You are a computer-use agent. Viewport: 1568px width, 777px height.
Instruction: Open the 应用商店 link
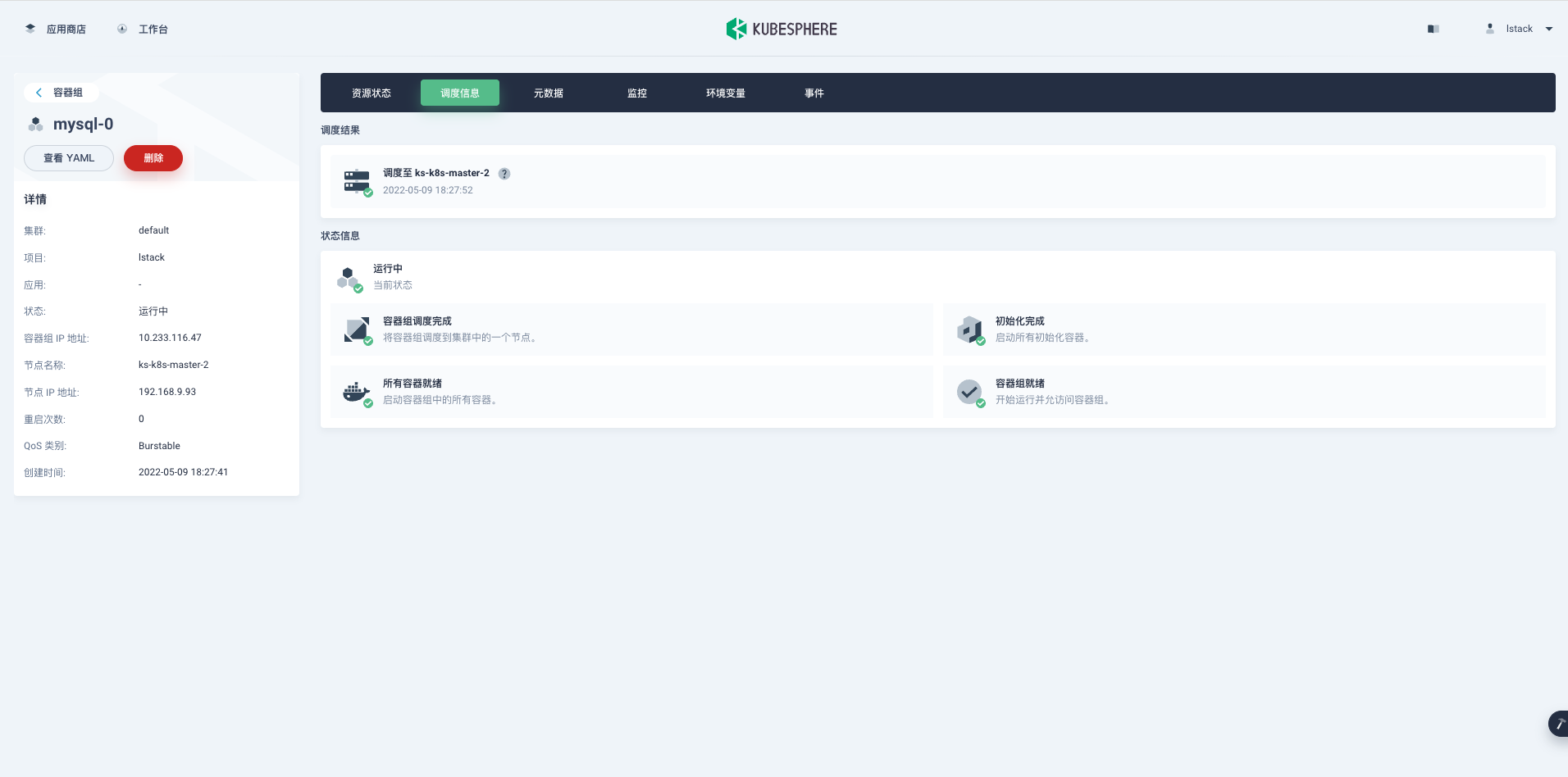(66, 30)
